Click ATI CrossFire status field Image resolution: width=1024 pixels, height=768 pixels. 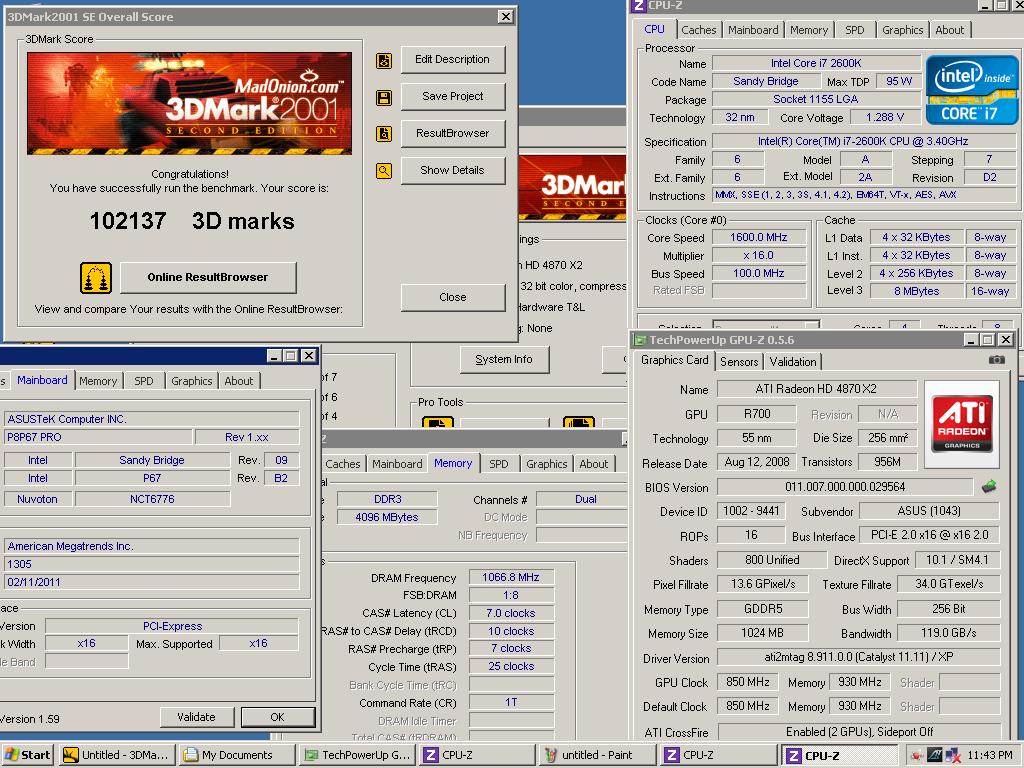point(859,732)
